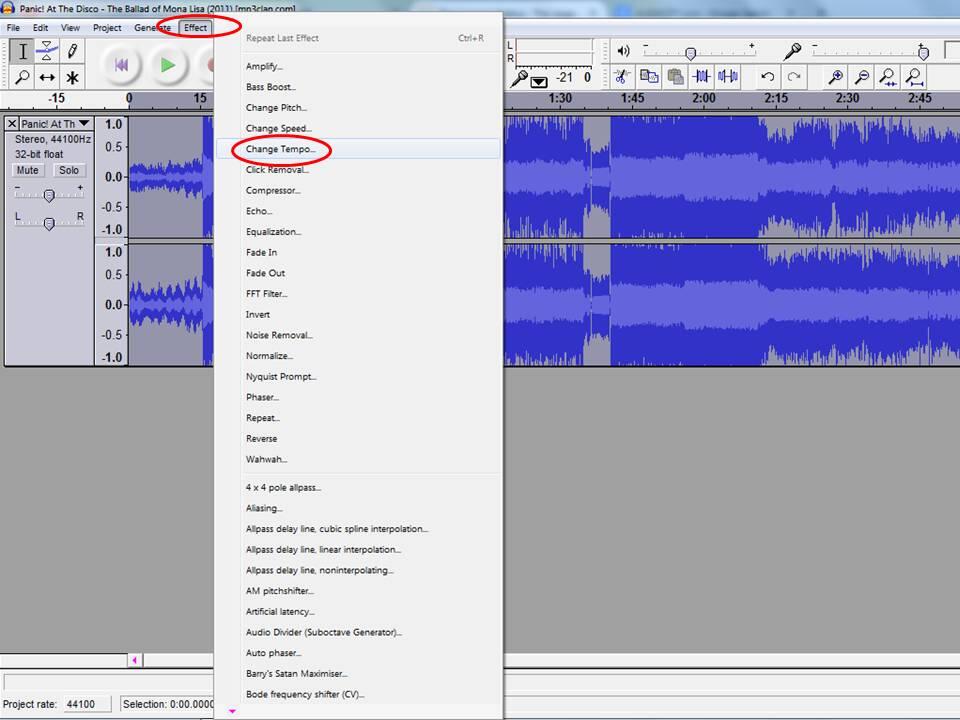
Task: Click the Copy icon in edit toolbar
Action: 648,77
